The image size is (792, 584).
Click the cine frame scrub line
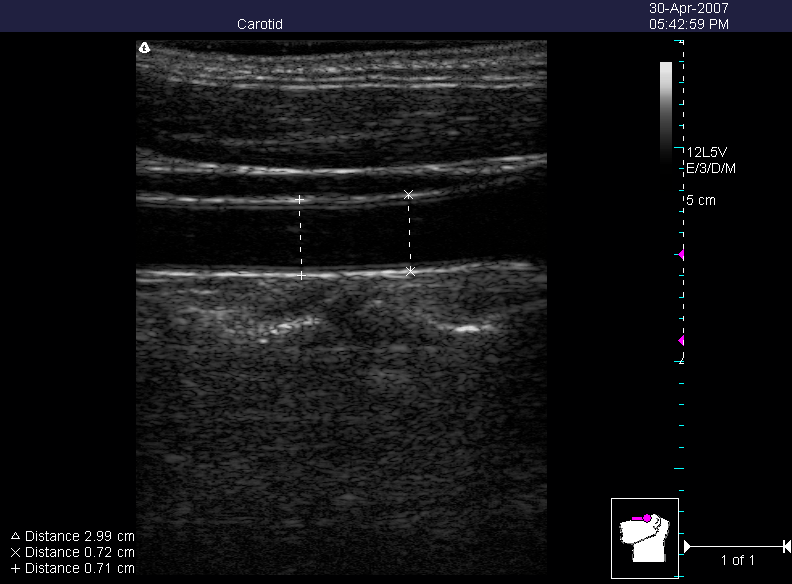737,546
